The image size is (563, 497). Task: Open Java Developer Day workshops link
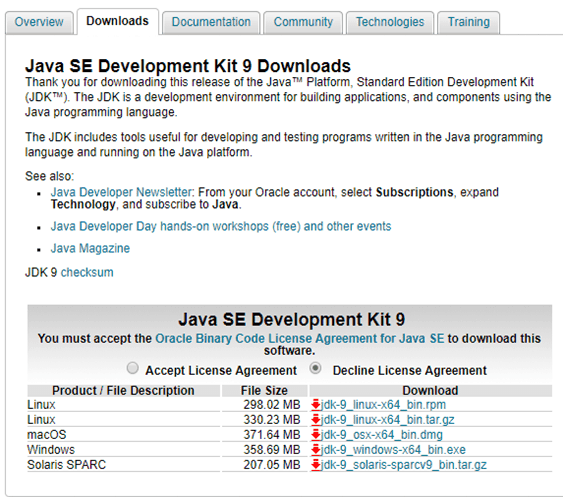[221, 227]
